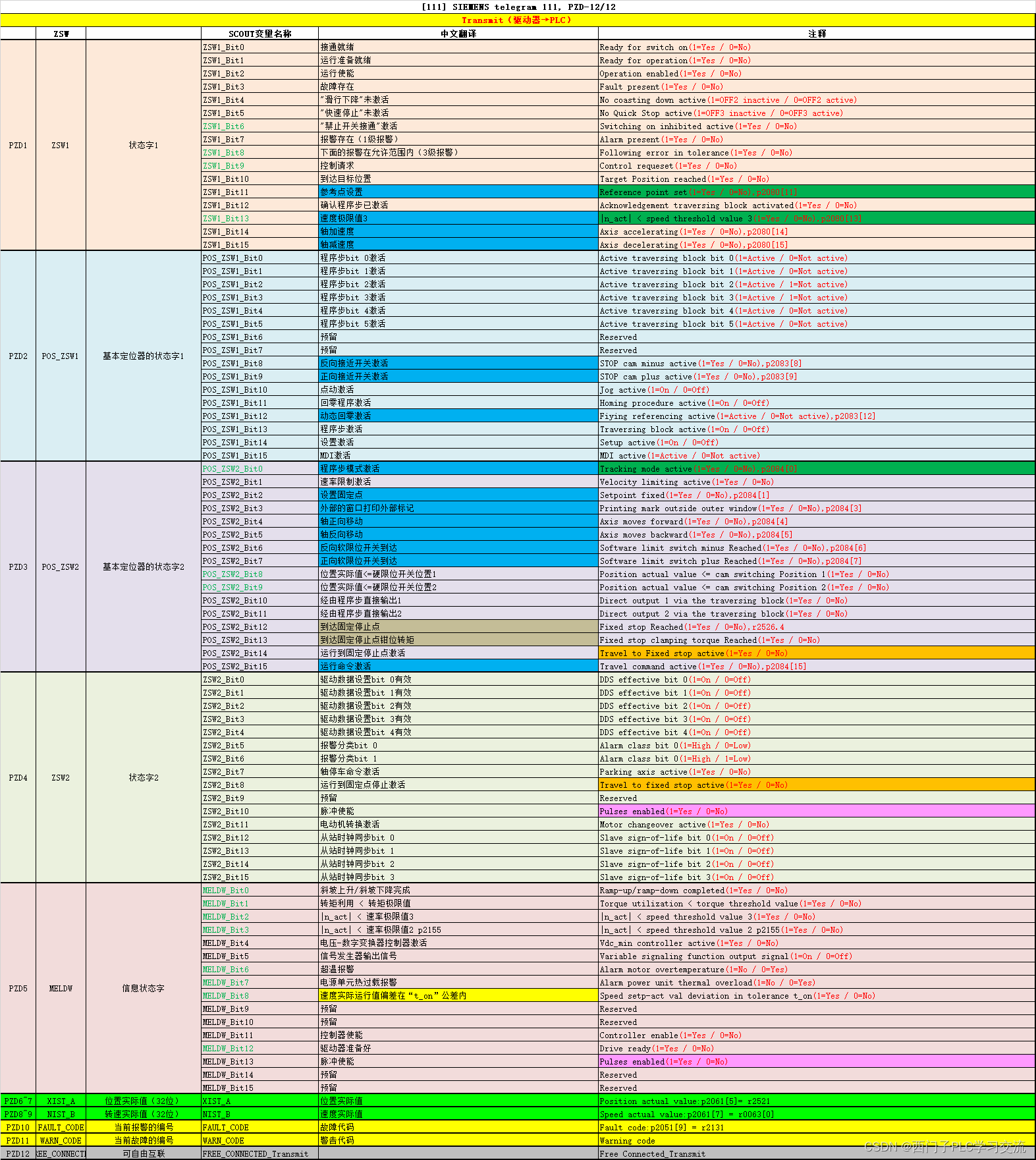Click the XIST_A variable name cell
Screen dimensions: 1036x1160
(x=259, y=1101)
